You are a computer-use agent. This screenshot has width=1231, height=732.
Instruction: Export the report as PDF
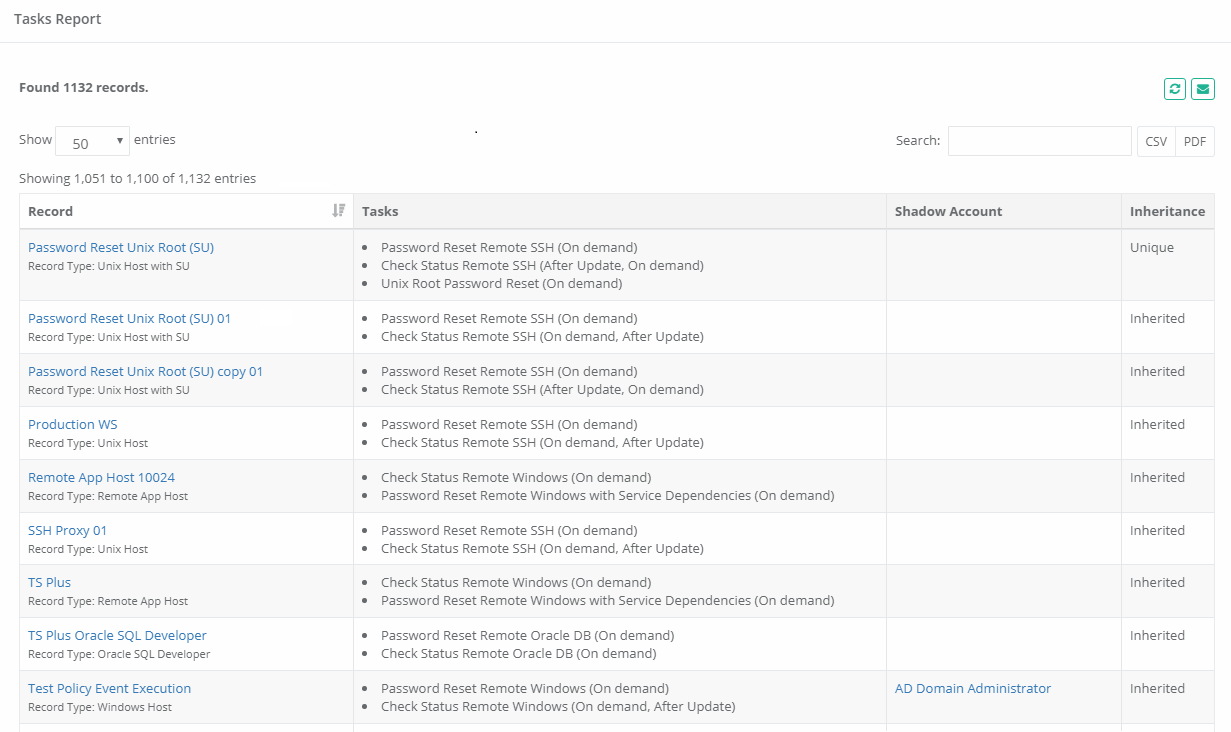pyautogui.click(x=1194, y=141)
